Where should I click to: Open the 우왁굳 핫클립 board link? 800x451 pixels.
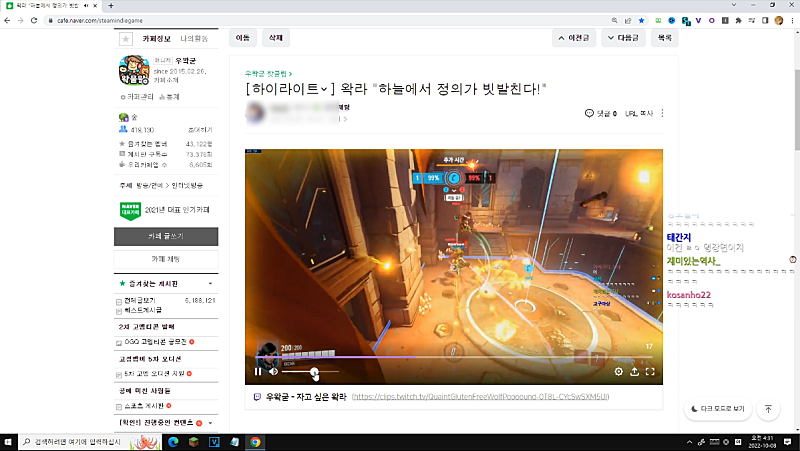(268, 74)
